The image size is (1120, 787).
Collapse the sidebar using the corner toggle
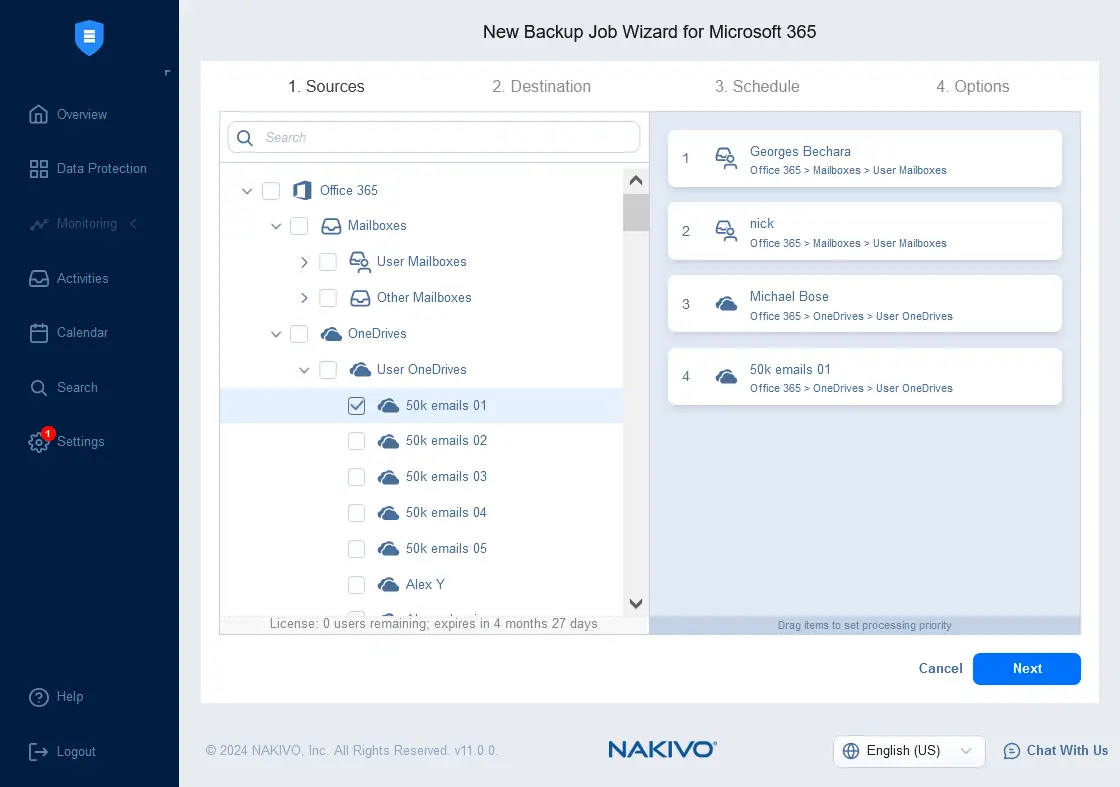167,73
